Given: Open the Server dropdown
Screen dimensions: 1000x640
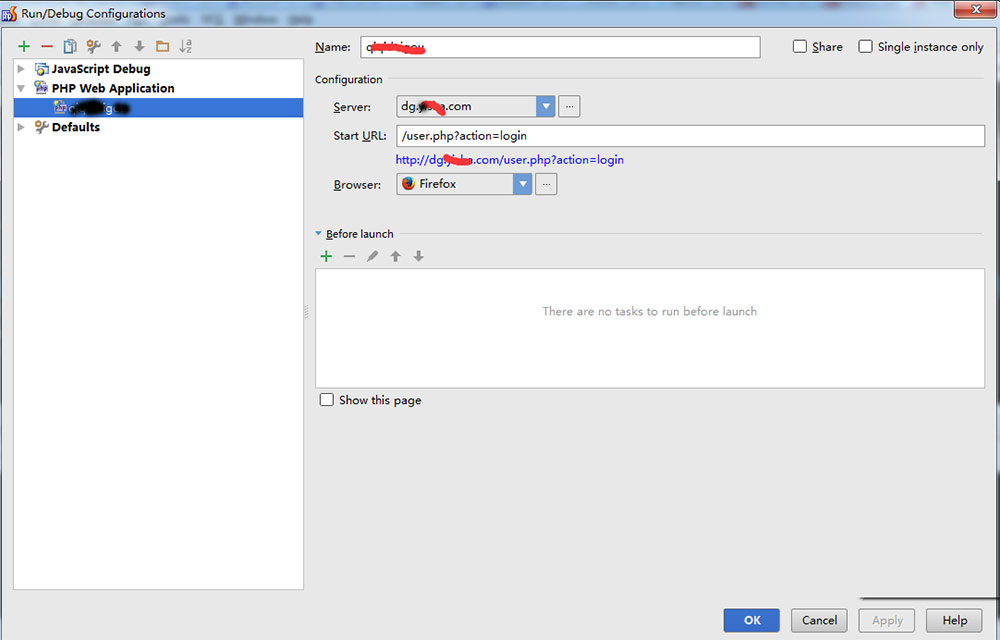Looking at the screenshot, I should tap(545, 106).
